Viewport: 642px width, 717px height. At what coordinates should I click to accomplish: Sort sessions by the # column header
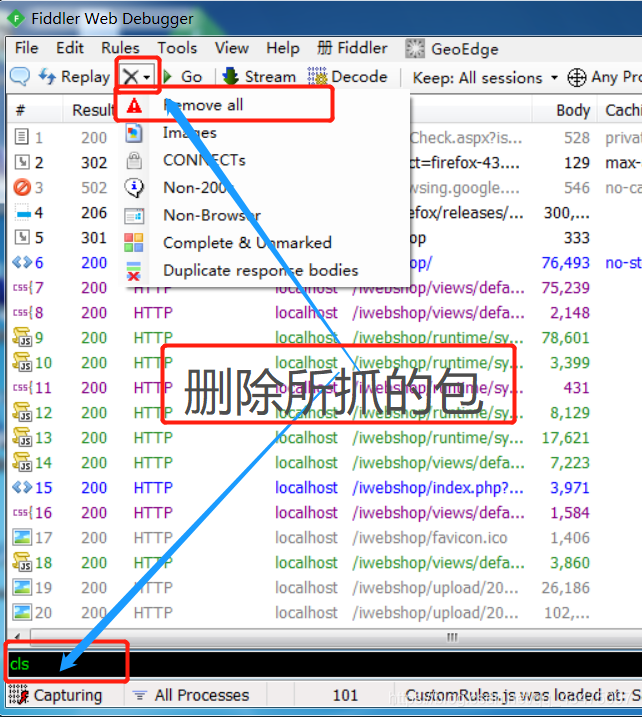[21, 110]
